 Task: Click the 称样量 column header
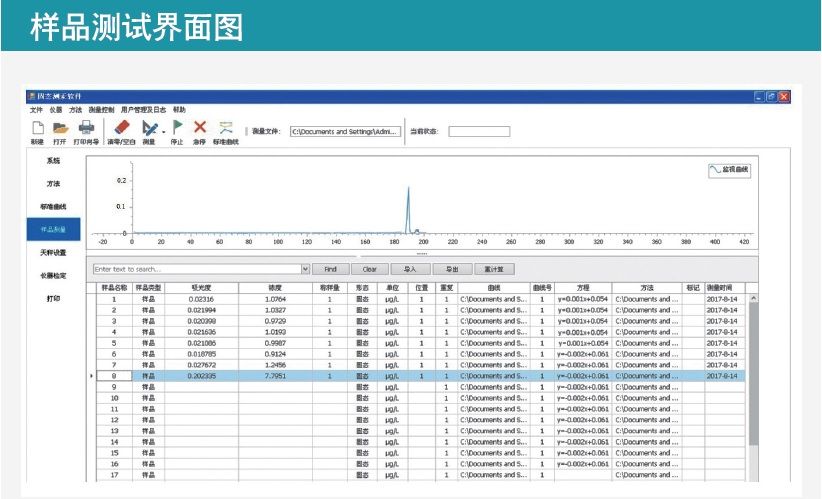point(330,288)
